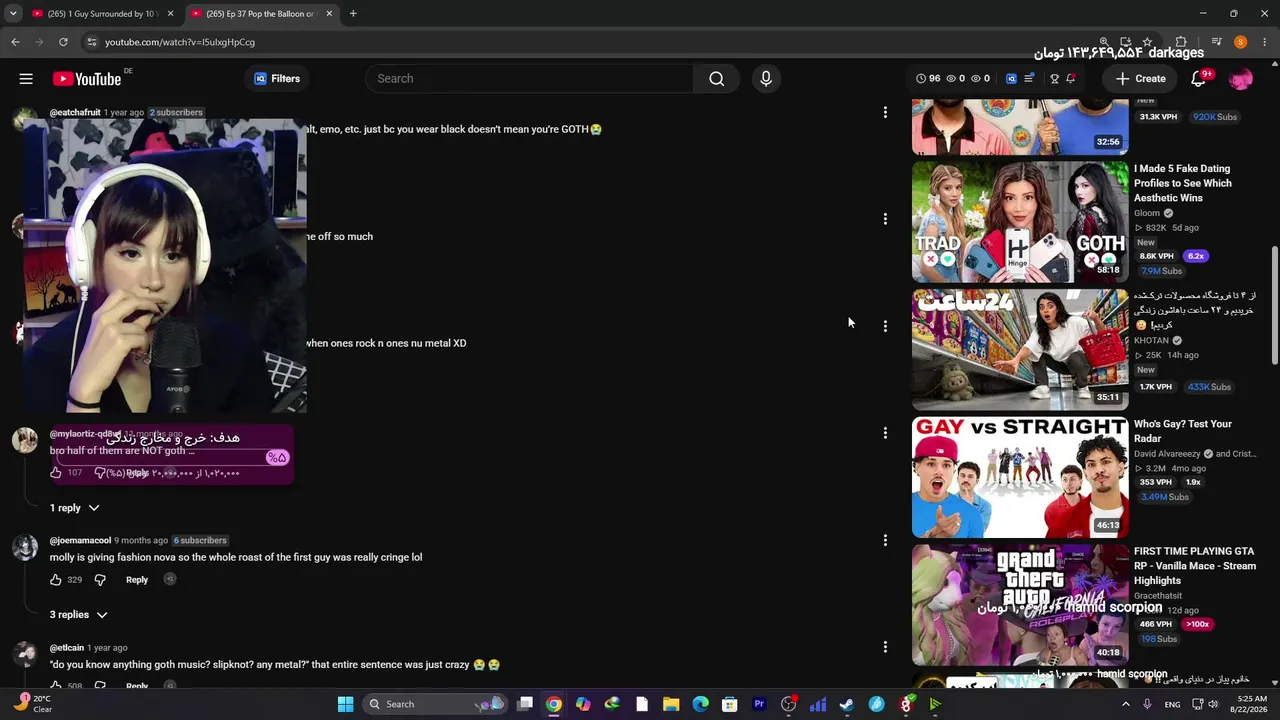Open the @eatchafruit channel link

(x=75, y=113)
